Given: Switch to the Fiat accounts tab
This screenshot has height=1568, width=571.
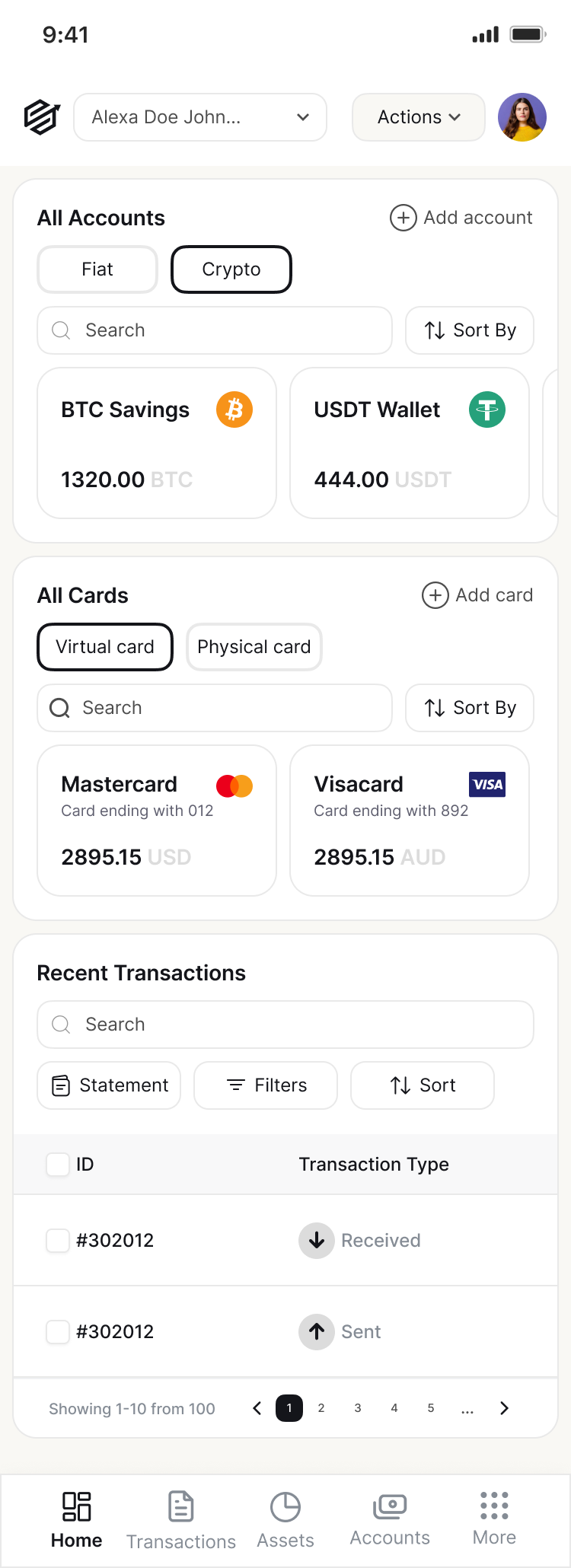Looking at the screenshot, I should [x=97, y=269].
